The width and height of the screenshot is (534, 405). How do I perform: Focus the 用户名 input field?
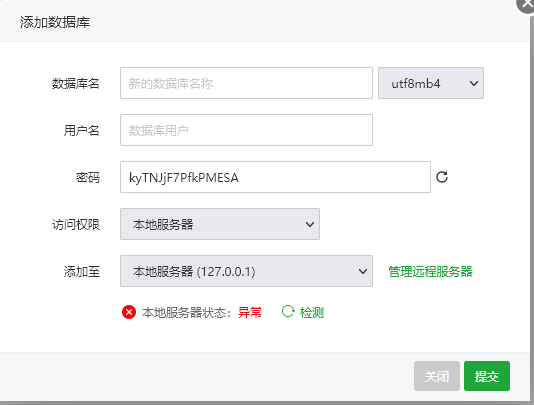pyautogui.click(x=246, y=130)
